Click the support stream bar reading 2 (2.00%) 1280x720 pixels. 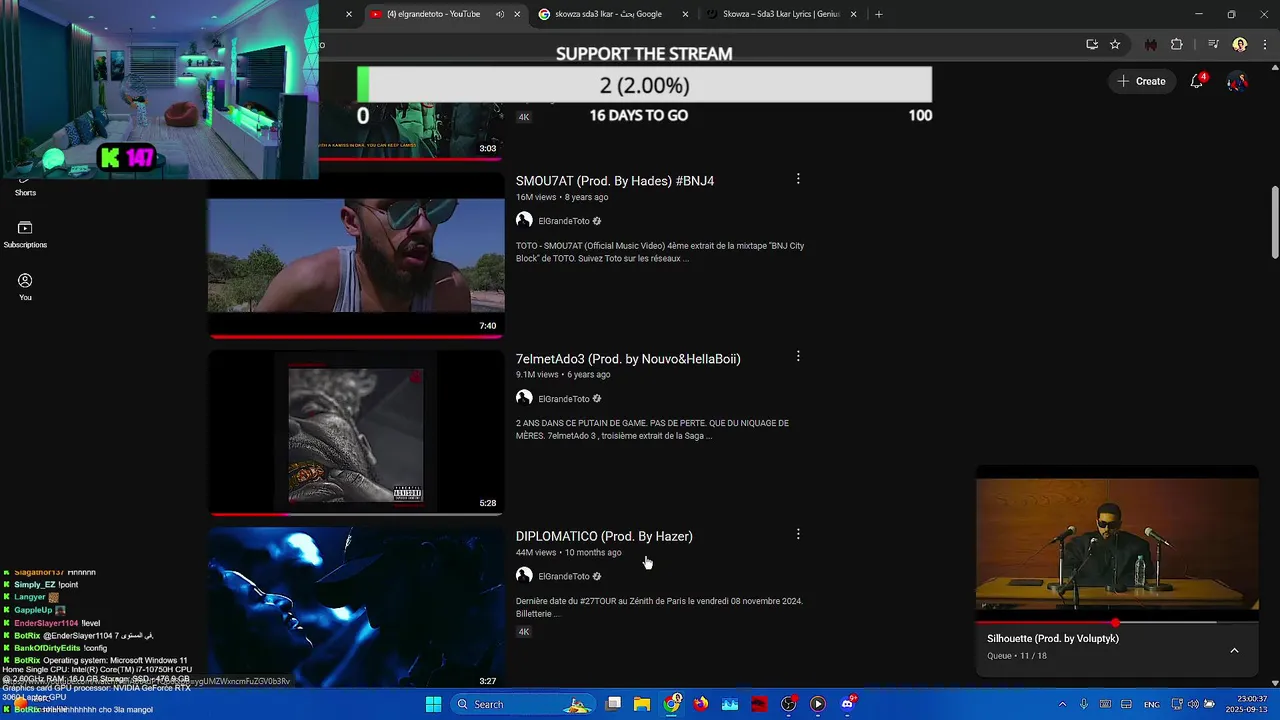(644, 85)
